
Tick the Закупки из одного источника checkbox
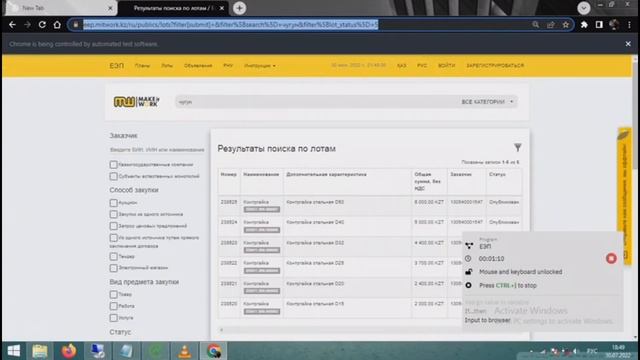coord(113,214)
